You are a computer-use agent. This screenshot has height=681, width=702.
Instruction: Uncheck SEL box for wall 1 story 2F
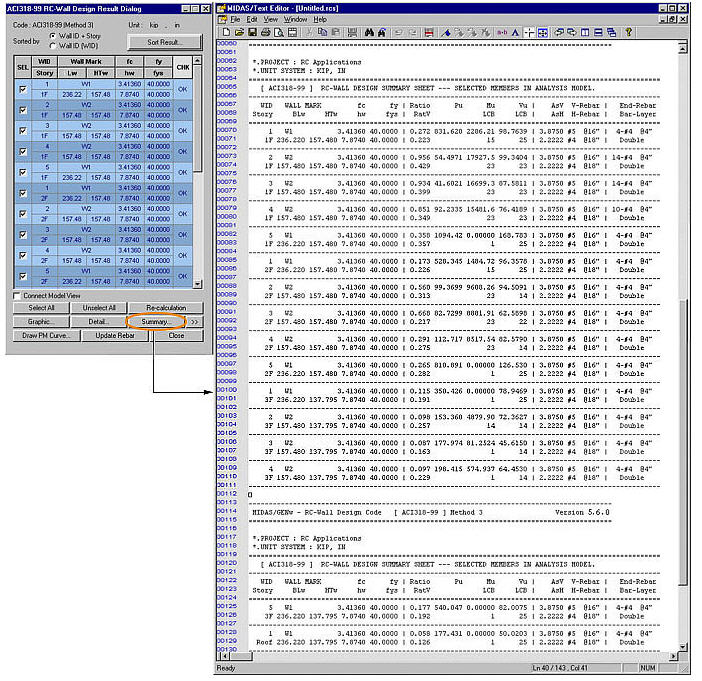coord(23,193)
